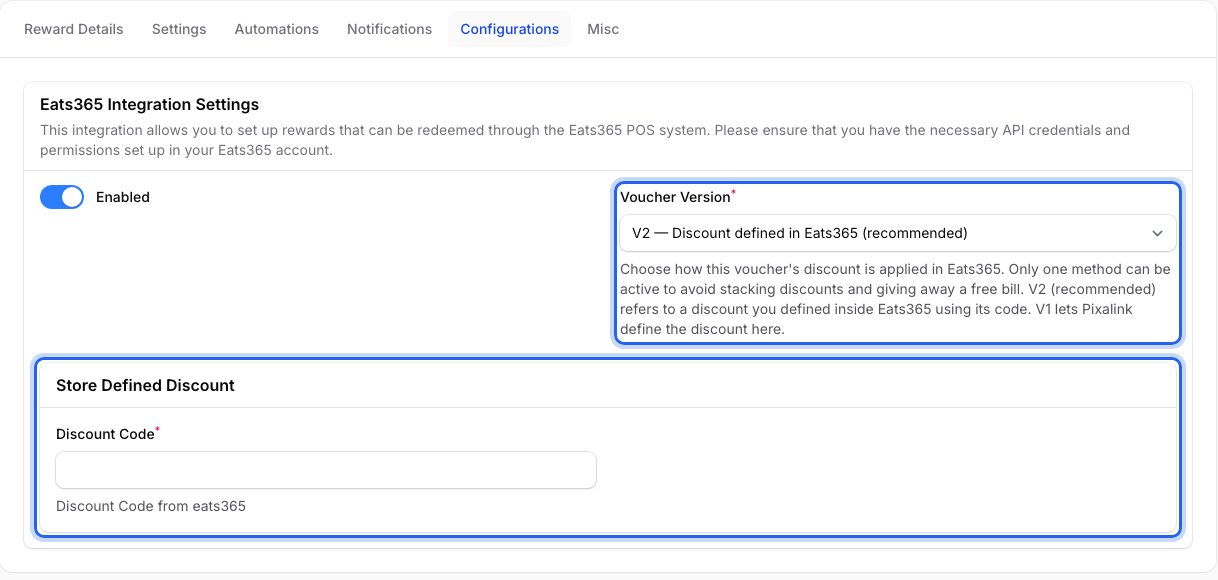Open the Notifications tab
Image resolution: width=1218 pixels, height=580 pixels.
(390, 29)
